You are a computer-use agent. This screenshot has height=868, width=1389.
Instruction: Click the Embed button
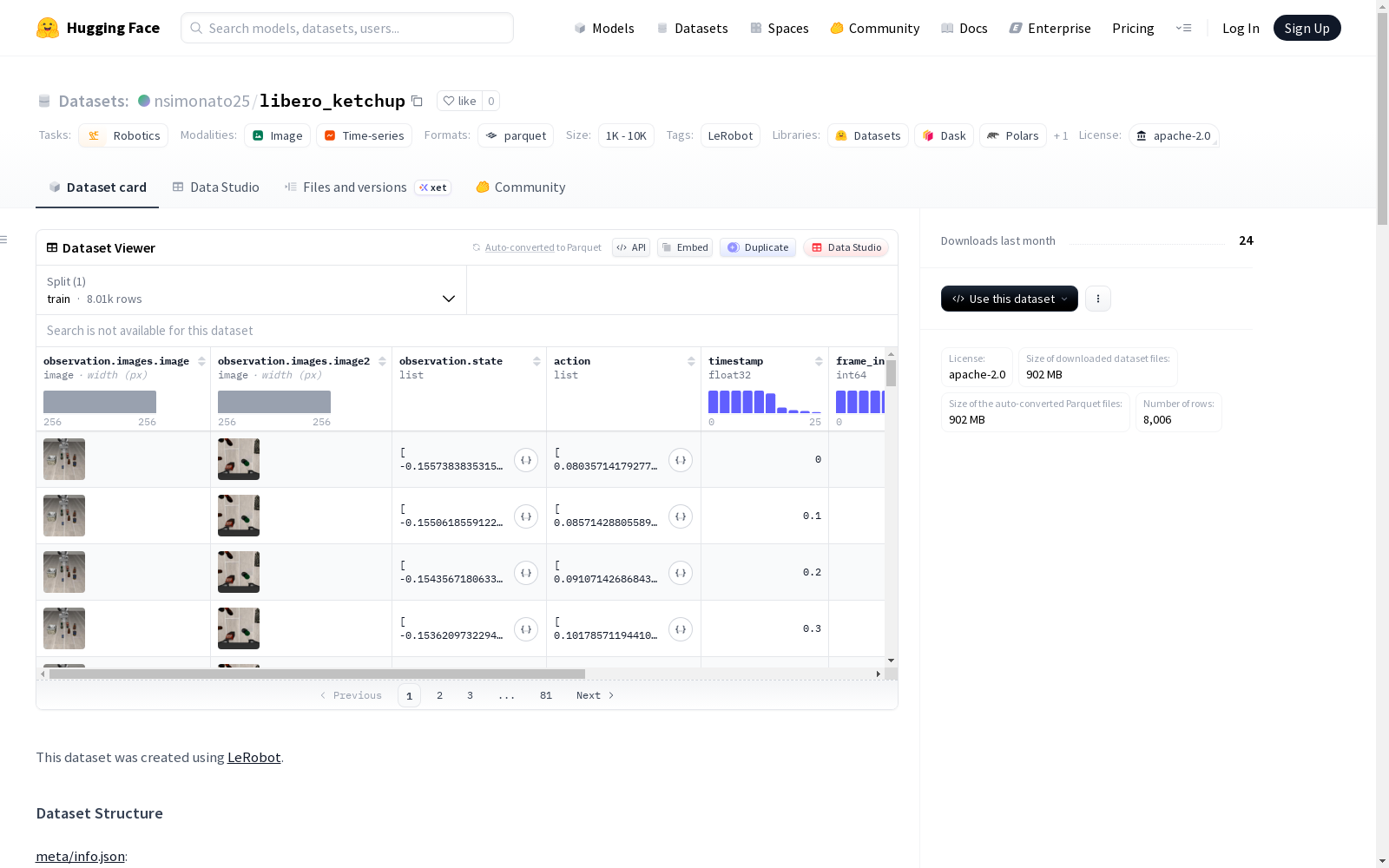685,247
